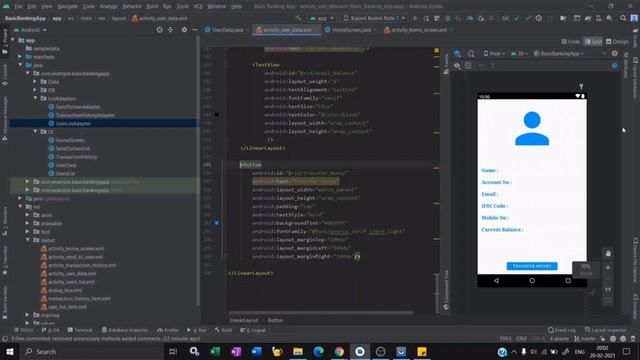
Task: Toggle the Project tool window side tab
Action: [x=5, y=41]
